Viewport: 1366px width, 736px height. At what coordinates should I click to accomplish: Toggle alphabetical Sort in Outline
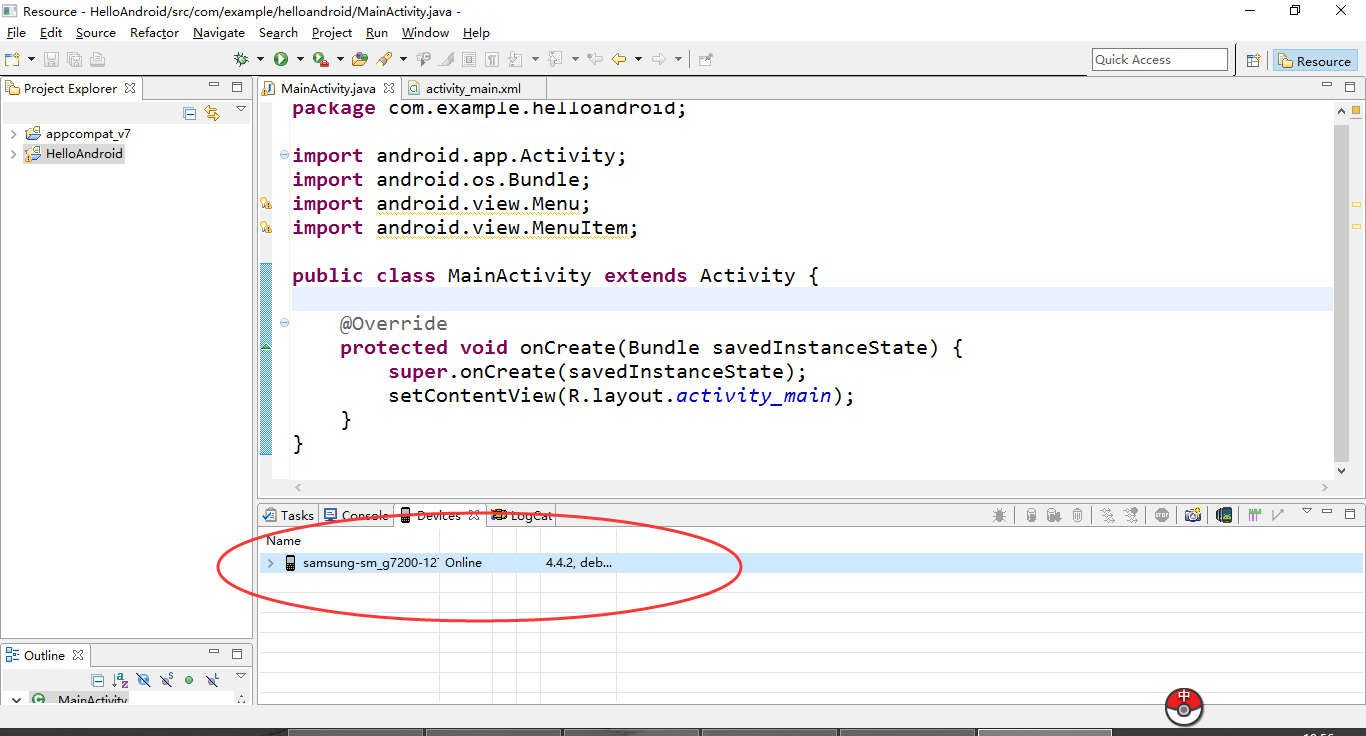[x=120, y=680]
